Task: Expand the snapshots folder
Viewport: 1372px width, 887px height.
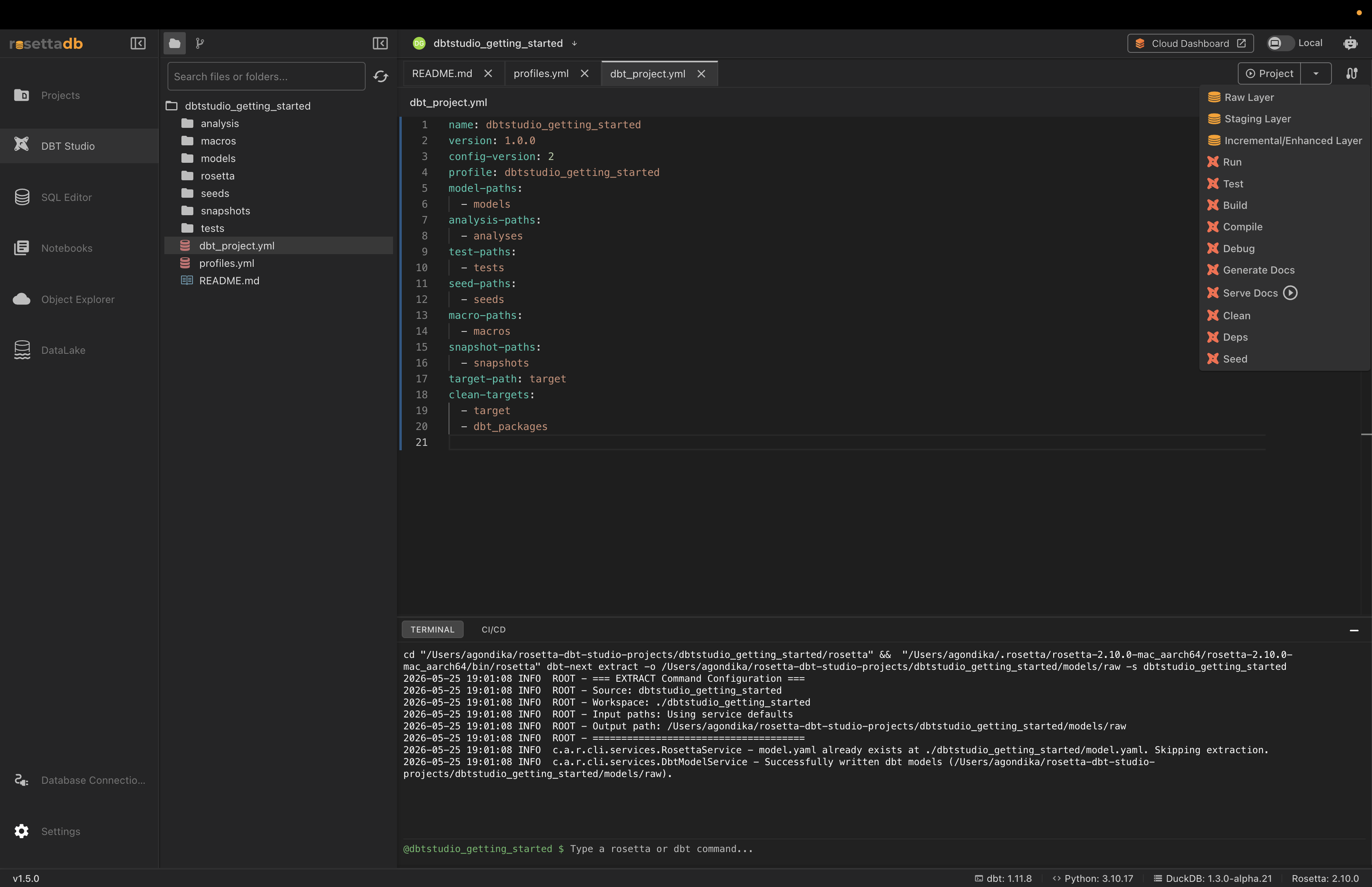Action: coord(279,211)
